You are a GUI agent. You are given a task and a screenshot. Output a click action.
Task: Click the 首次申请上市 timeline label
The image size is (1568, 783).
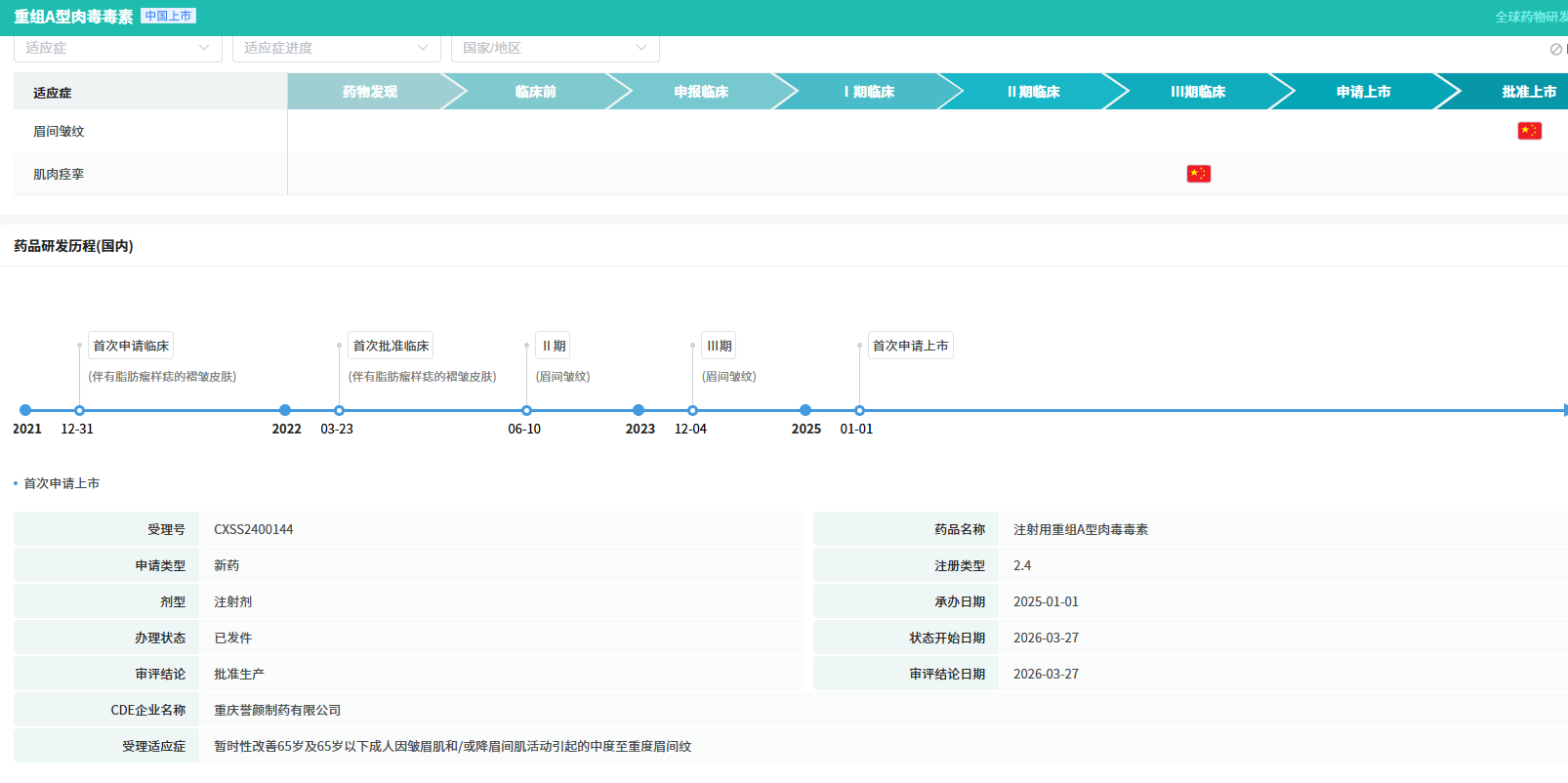tap(910, 346)
